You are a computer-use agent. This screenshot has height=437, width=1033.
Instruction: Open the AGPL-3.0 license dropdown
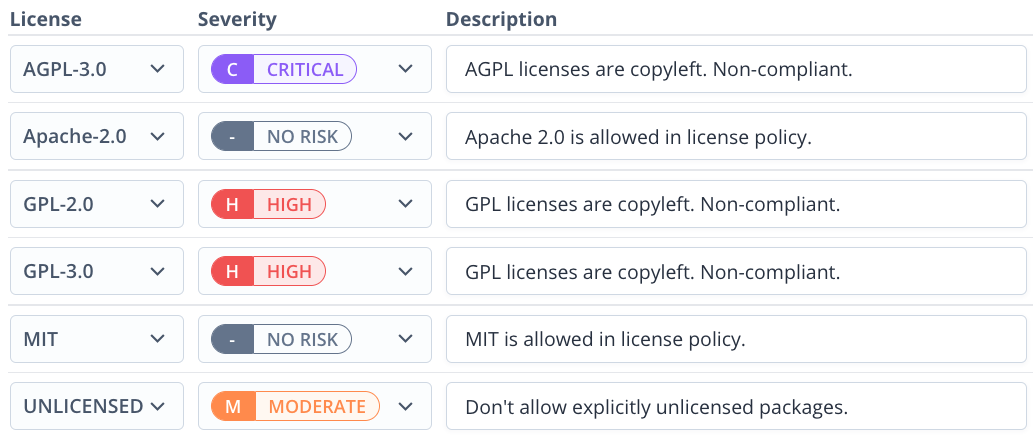click(97, 69)
